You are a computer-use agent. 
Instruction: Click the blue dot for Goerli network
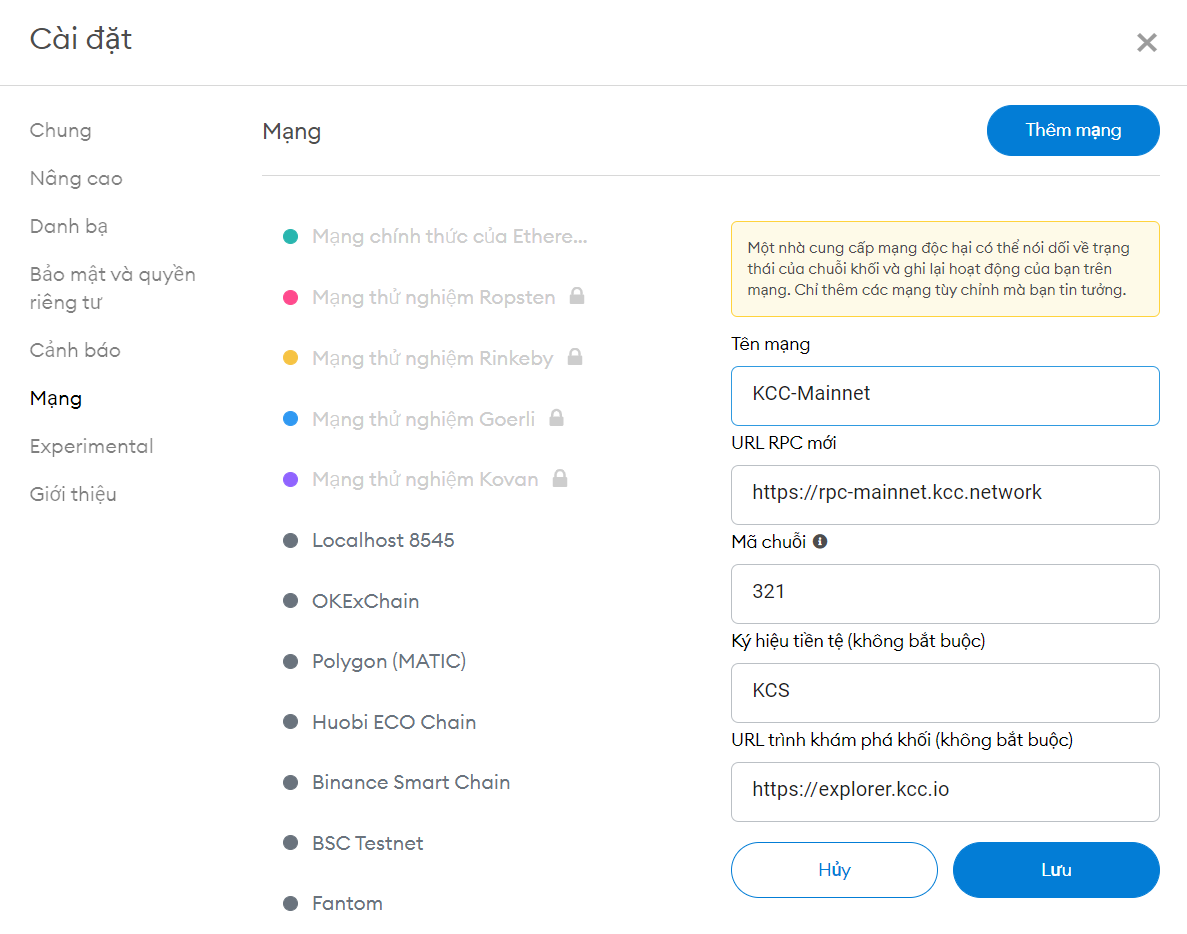[290, 419]
